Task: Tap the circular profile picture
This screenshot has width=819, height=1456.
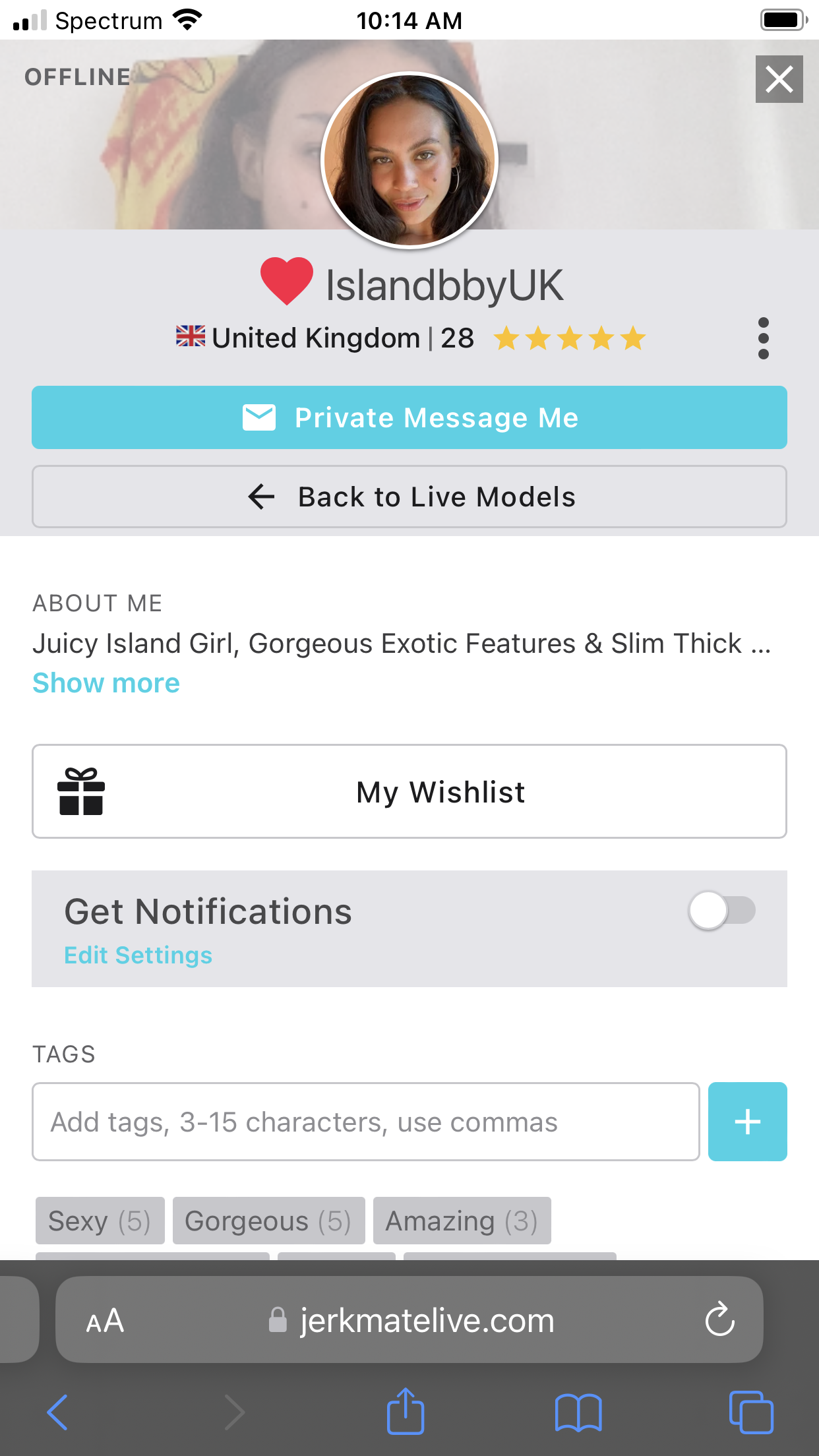Action: click(409, 160)
